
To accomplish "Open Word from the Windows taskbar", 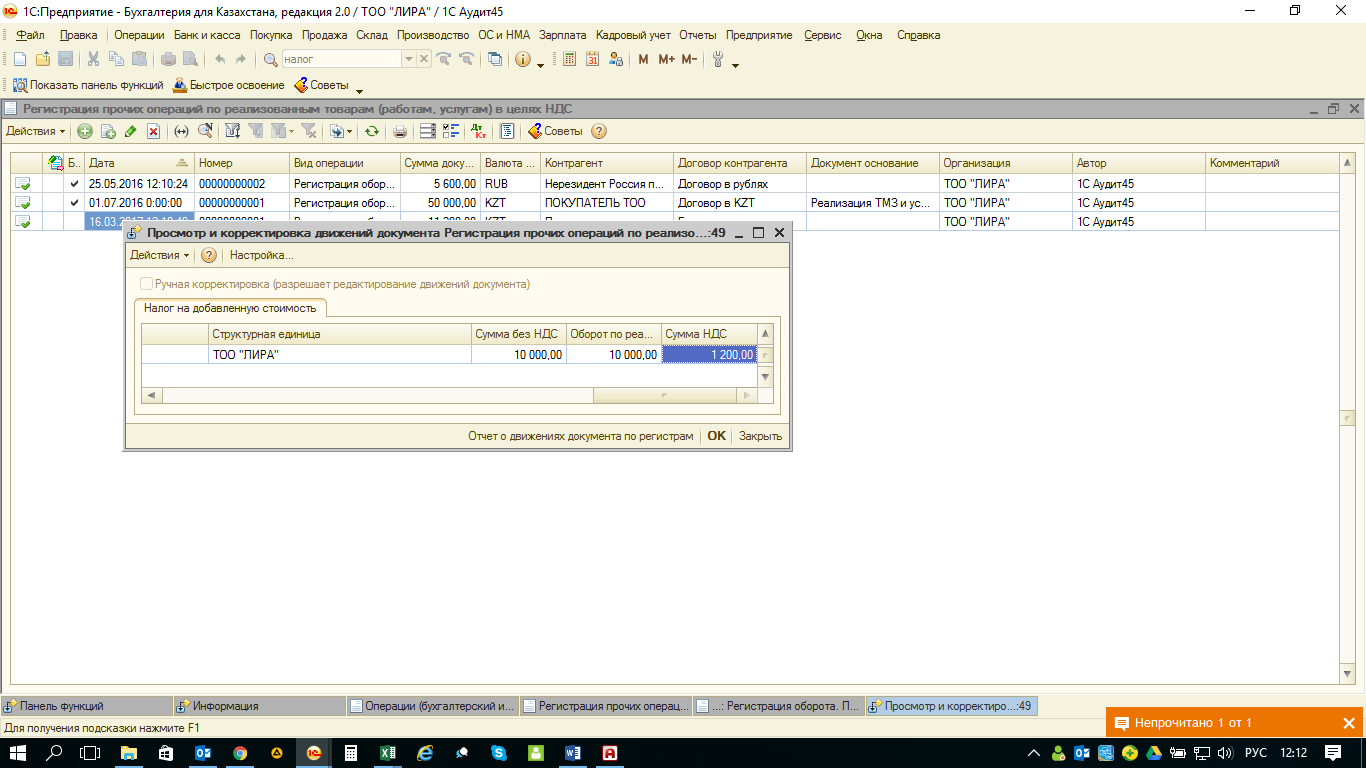I will [572, 753].
